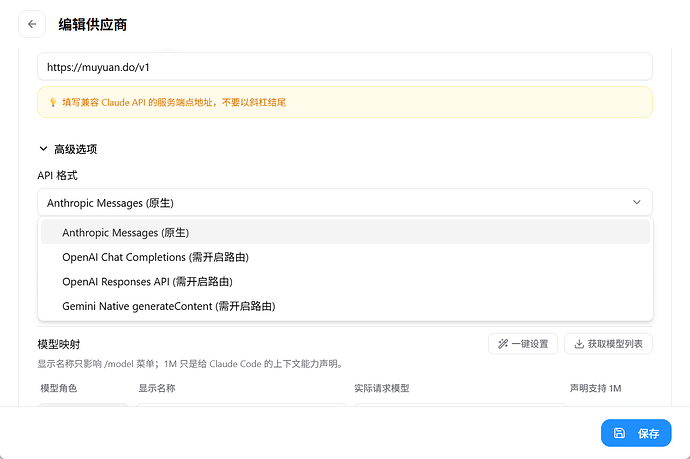Click the 显示名称只影响 /model 菜单 description
This screenshot has width=690, height=459.
(190, 364)
